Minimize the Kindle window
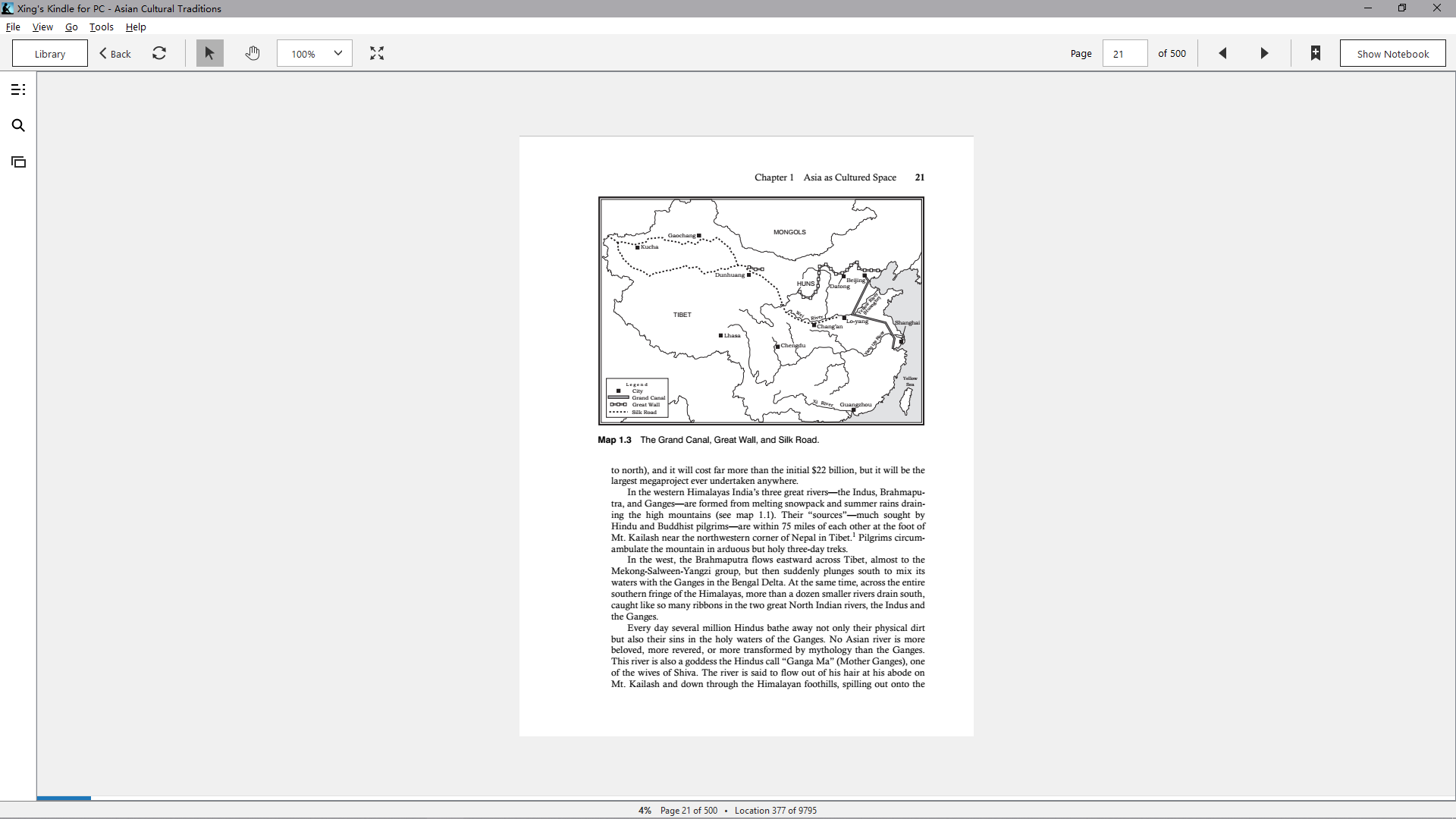 (1368, 8)
